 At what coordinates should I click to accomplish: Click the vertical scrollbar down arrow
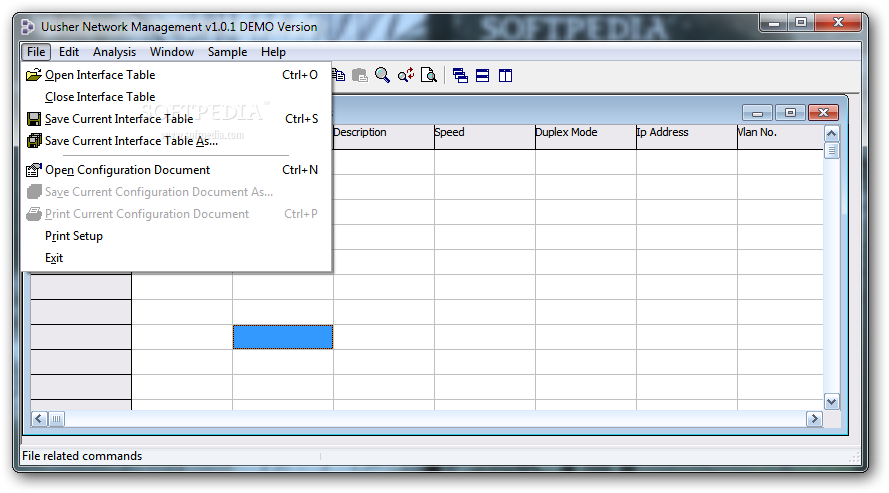831,402
